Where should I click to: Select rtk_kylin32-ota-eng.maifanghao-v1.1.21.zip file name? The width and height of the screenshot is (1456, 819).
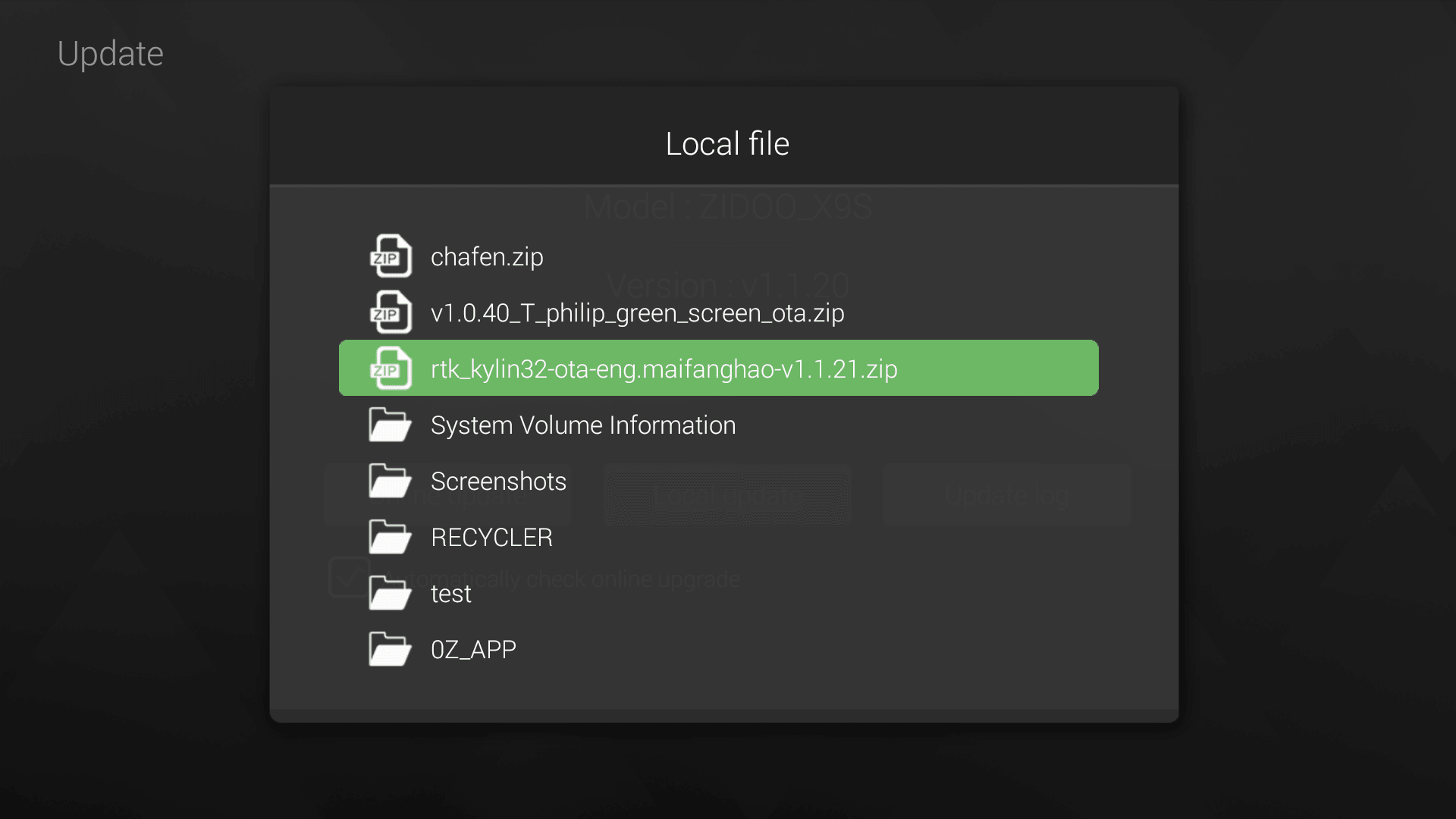click(664, 369)
